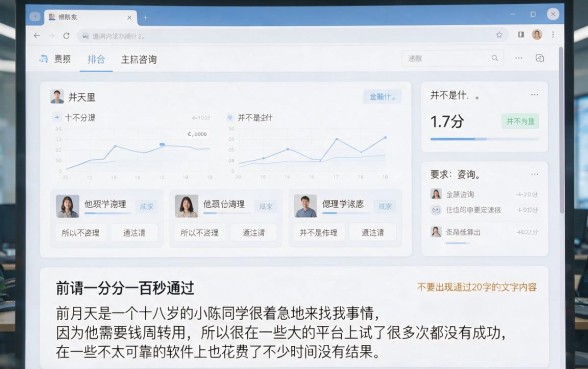Click the blue button in 井天里 card corner
This screenshot has height=369, width=588.
coord(382,97)
